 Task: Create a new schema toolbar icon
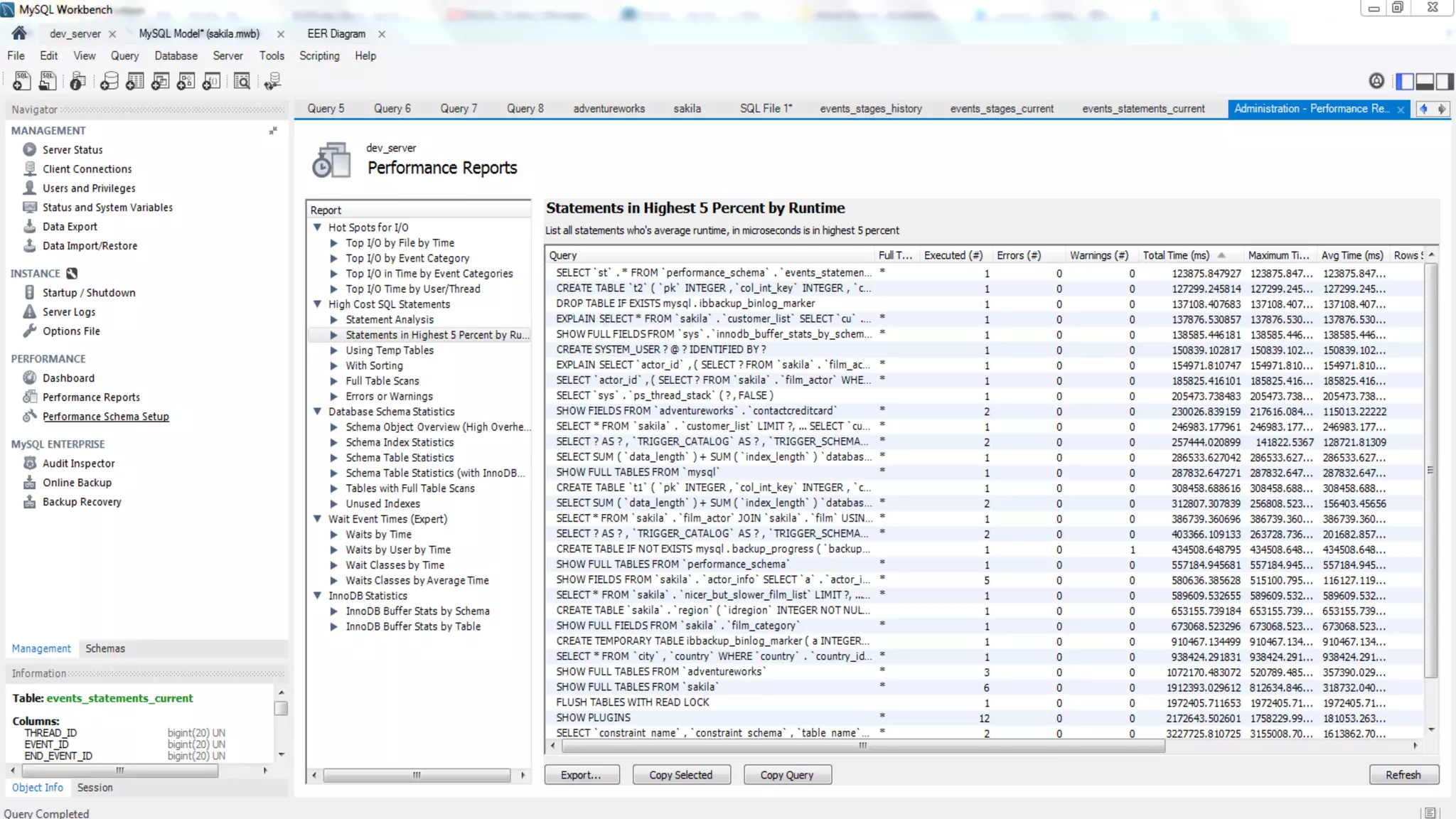(109, 81)
